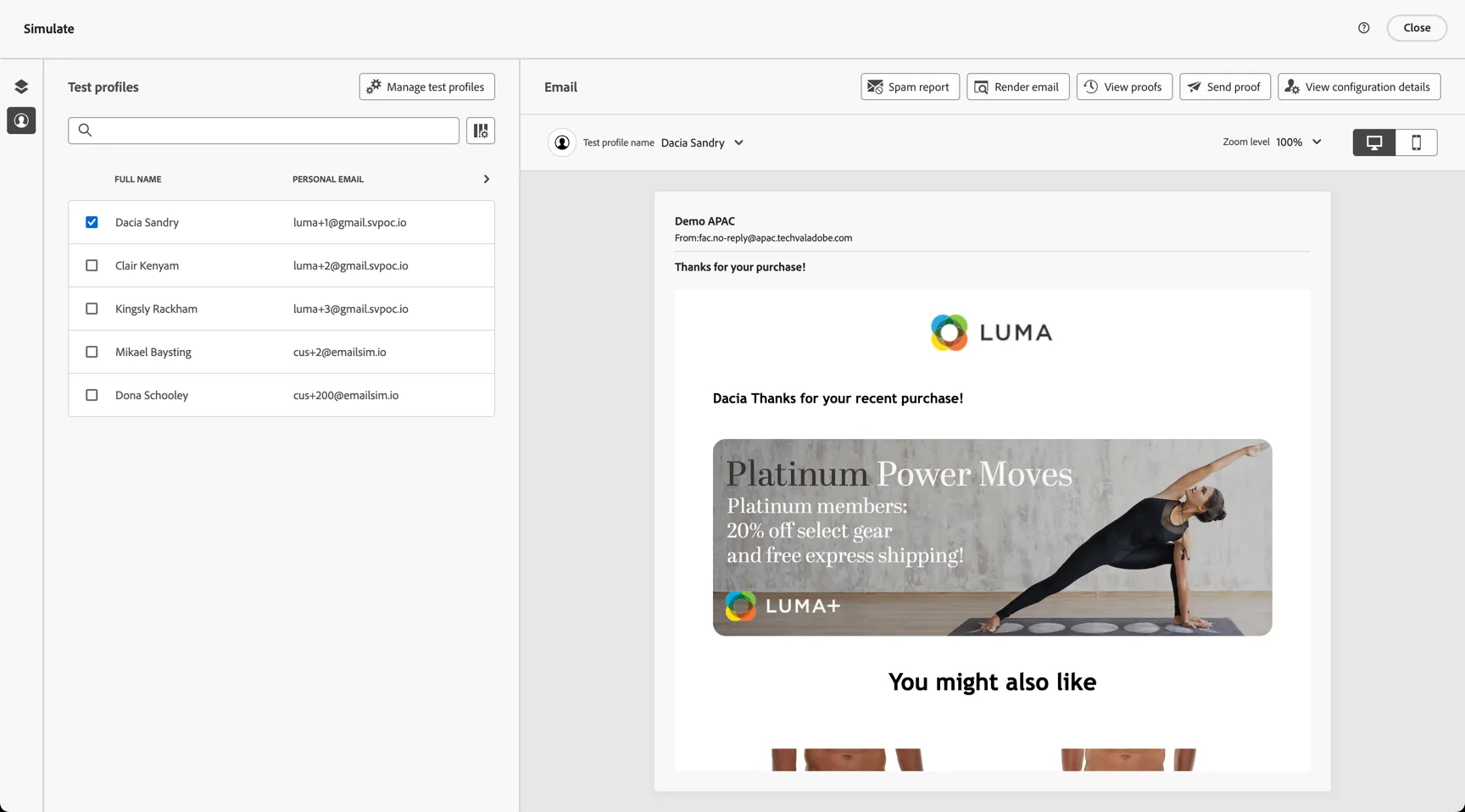
Task: Switch to desktop preview view
Action: pyautogui.click(x=1374, y=142)
